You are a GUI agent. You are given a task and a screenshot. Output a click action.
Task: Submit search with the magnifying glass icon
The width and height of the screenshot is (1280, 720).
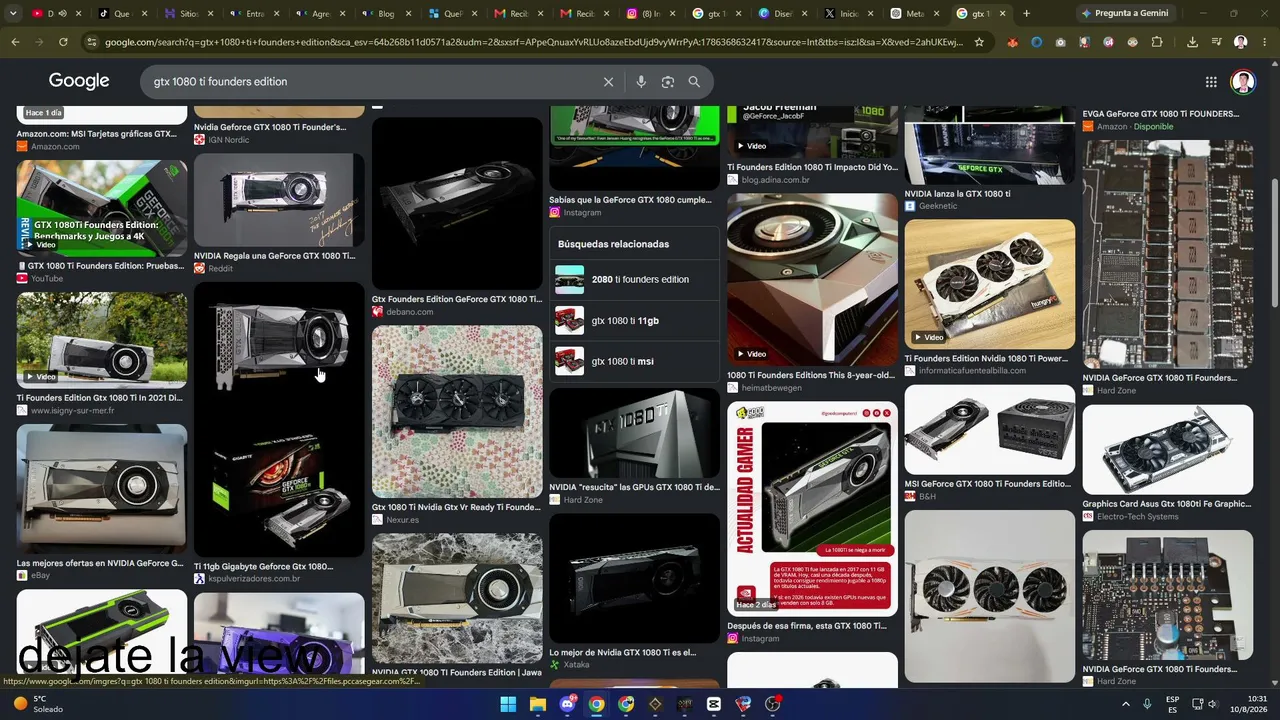click(x=694, y=82)
